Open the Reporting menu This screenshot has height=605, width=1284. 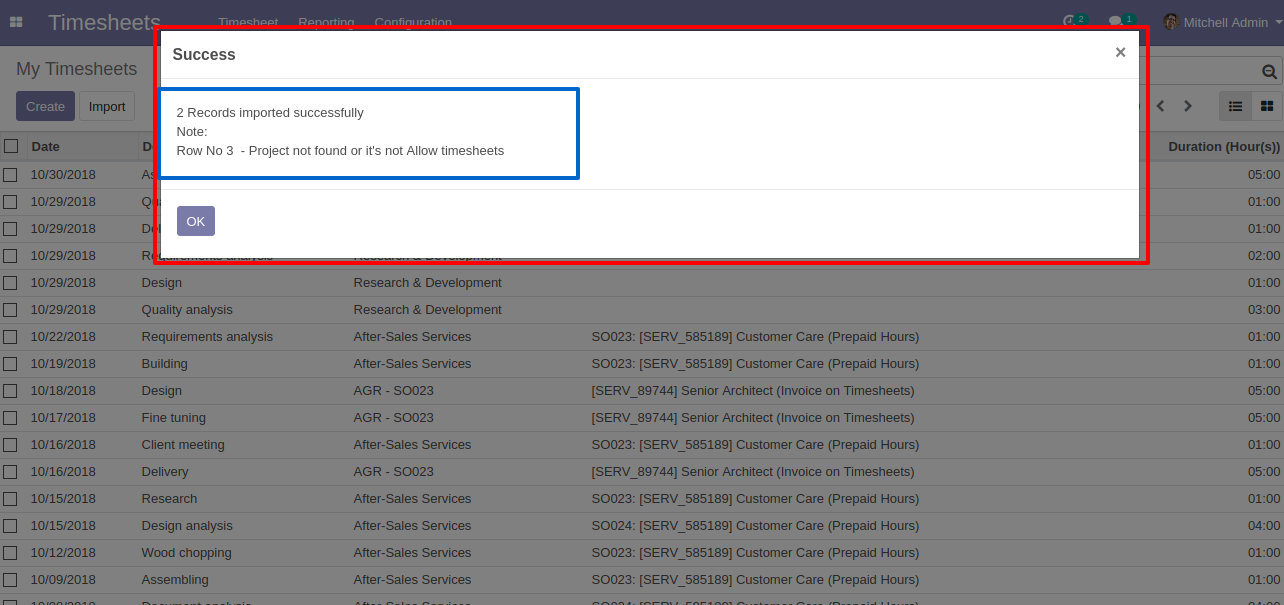click(326, 22)
